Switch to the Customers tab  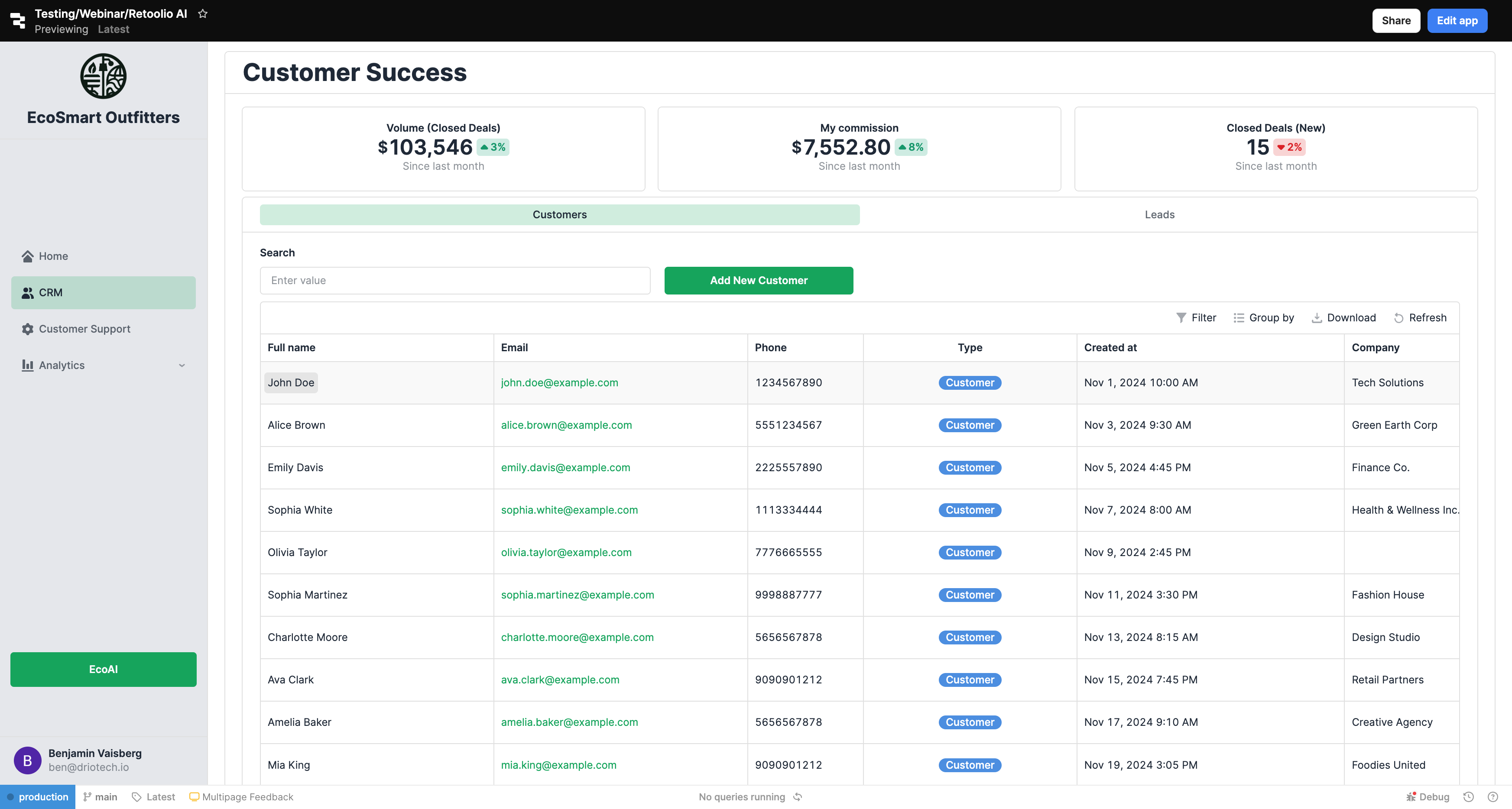pos(559,215)
